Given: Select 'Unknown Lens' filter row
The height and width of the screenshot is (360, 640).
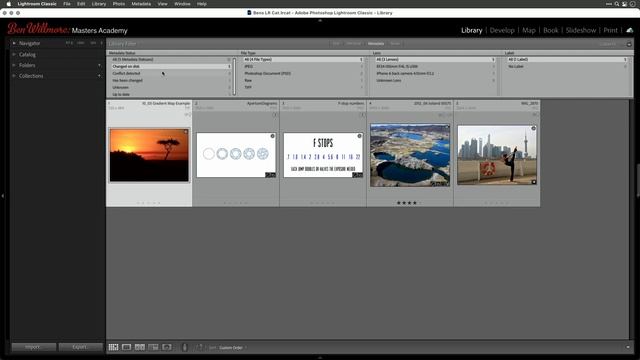Looking at the screenshot, I should [435, 80].
